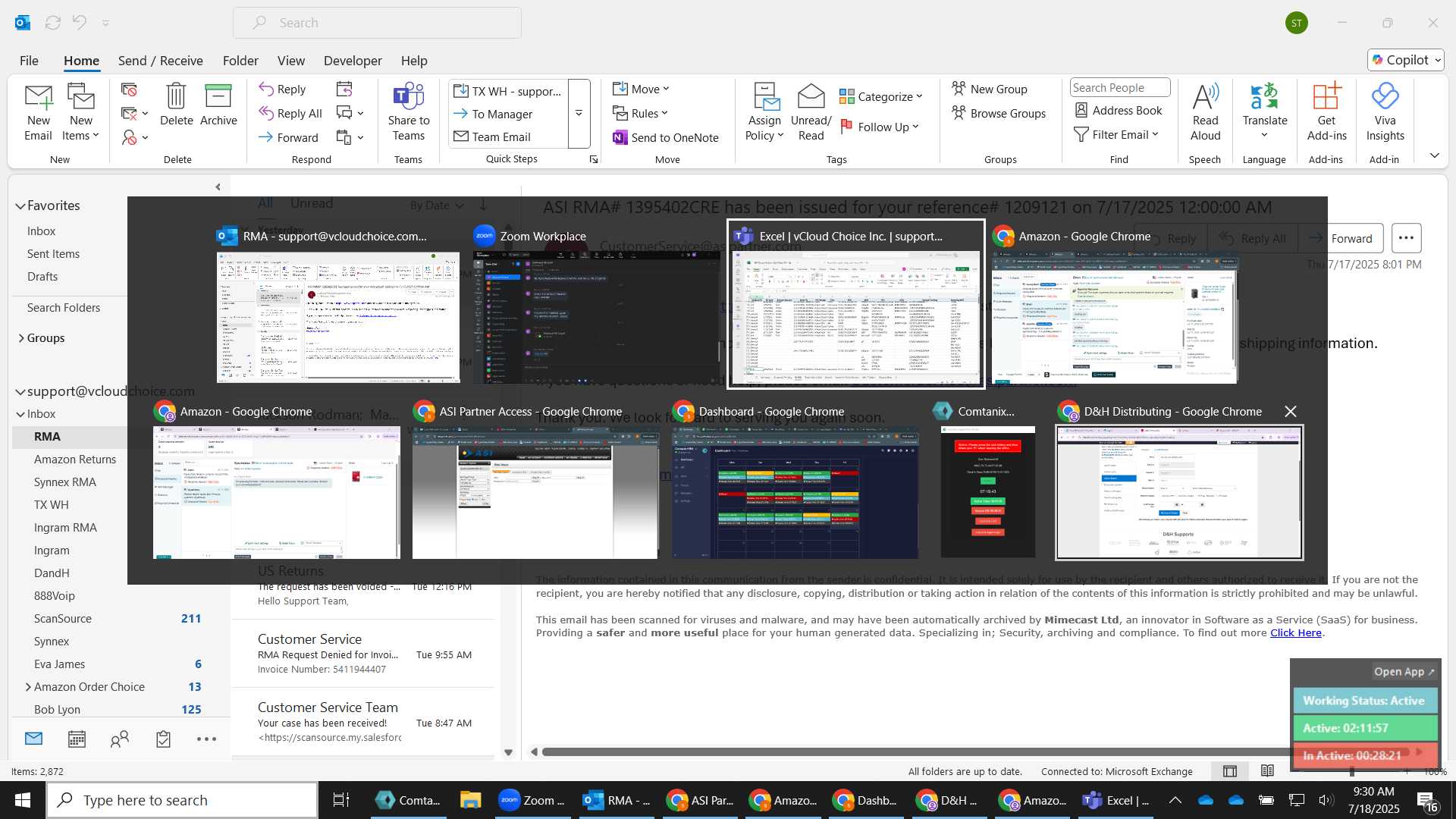This screenshot has width=1456, height=819.
Task: Open File Explorer from the taskbar
Action: [x=470, y=800]
